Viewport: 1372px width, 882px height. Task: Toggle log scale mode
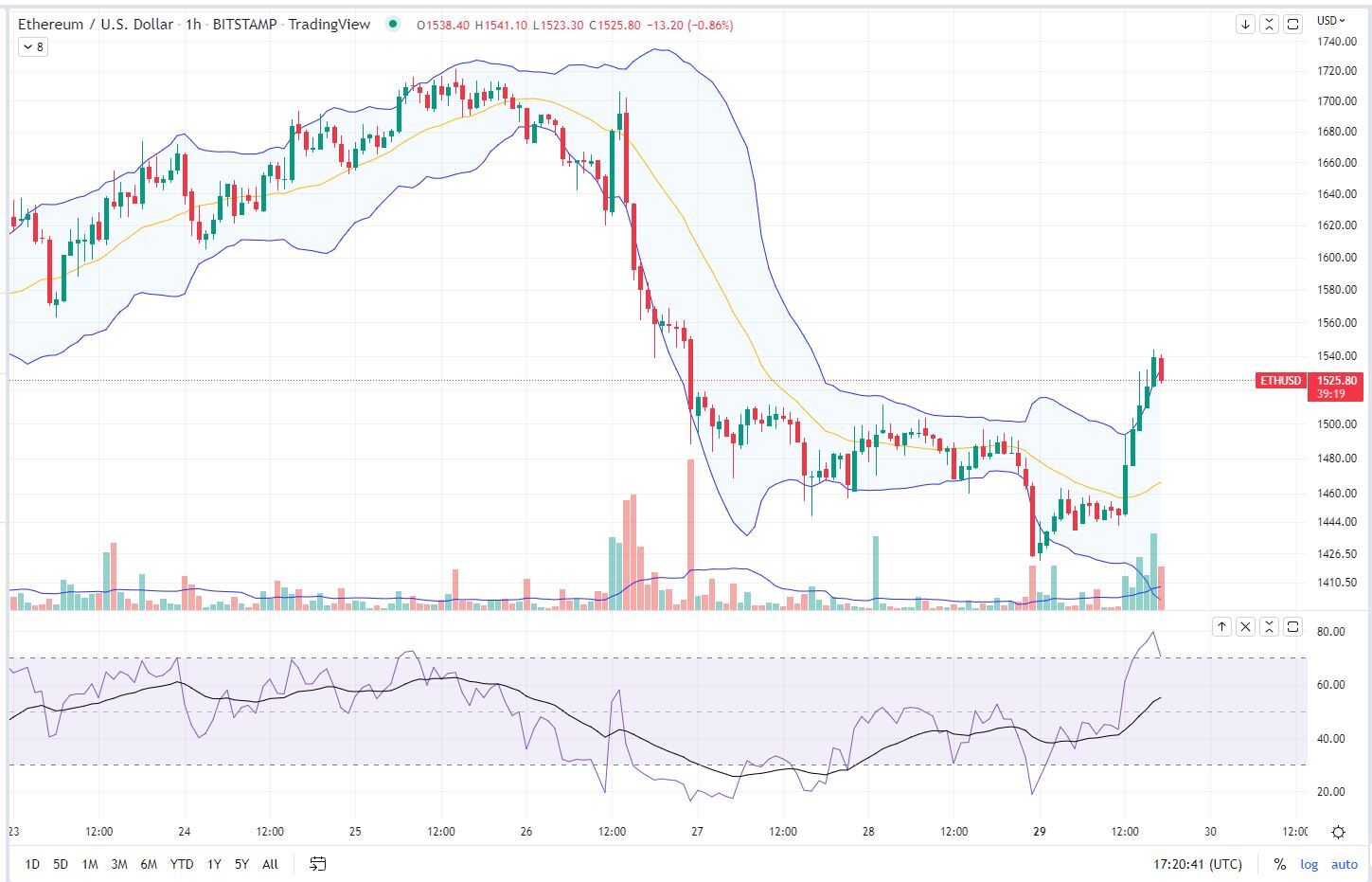[x=1309, y=864]
